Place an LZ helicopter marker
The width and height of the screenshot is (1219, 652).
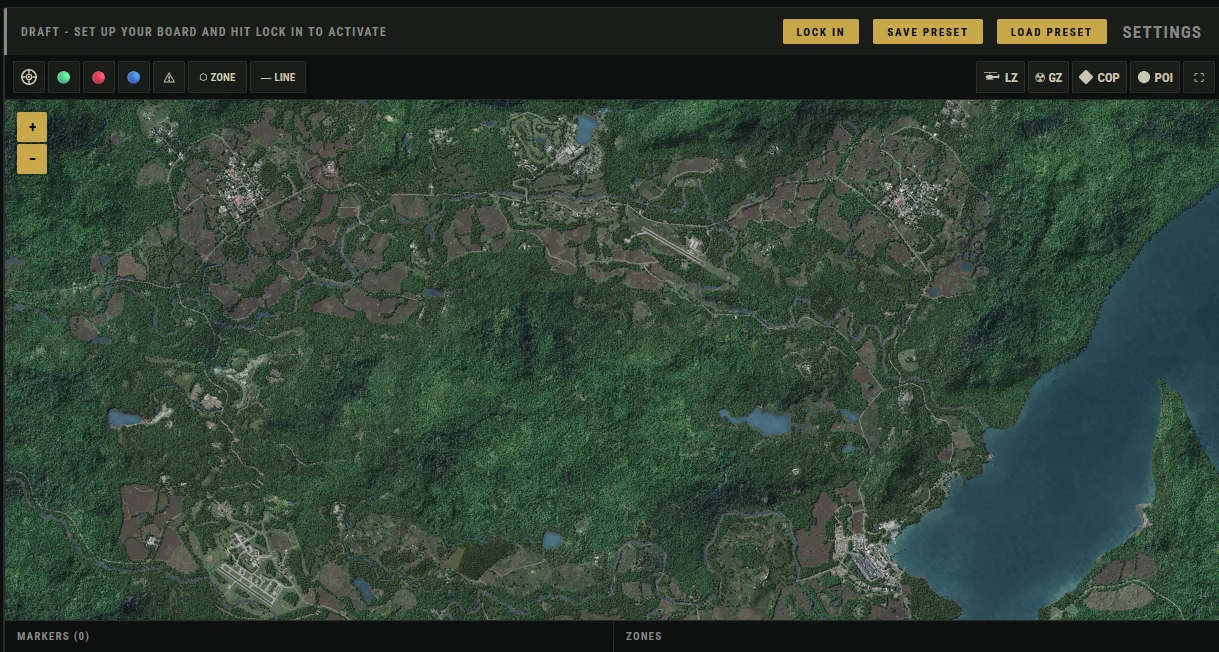[x=1000, y=77]
